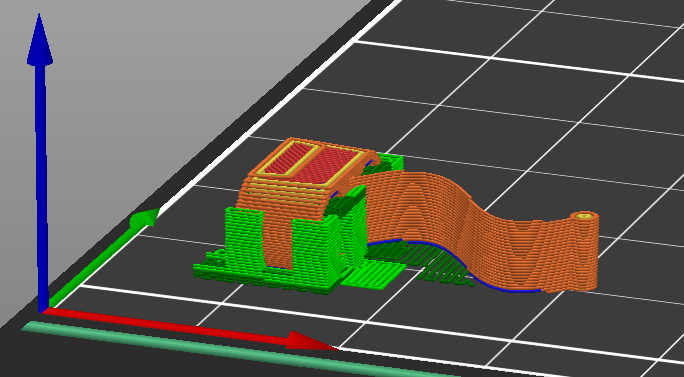Screen dimensions: 684x377
Task: Click the origin where the axes meet
Action: tap(44, 309)
